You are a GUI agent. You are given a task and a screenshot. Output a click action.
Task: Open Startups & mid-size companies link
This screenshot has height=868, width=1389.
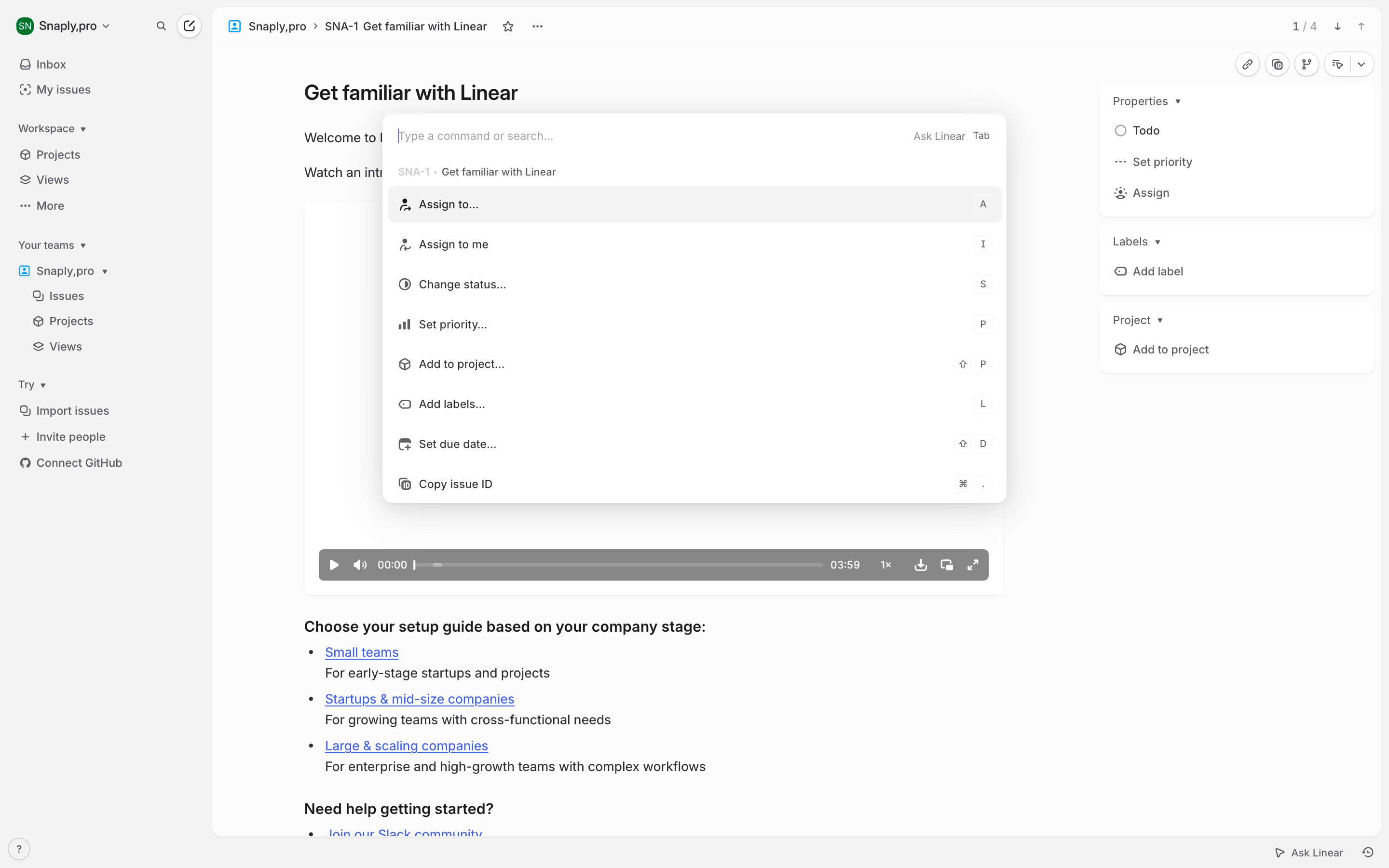(420, 699)
